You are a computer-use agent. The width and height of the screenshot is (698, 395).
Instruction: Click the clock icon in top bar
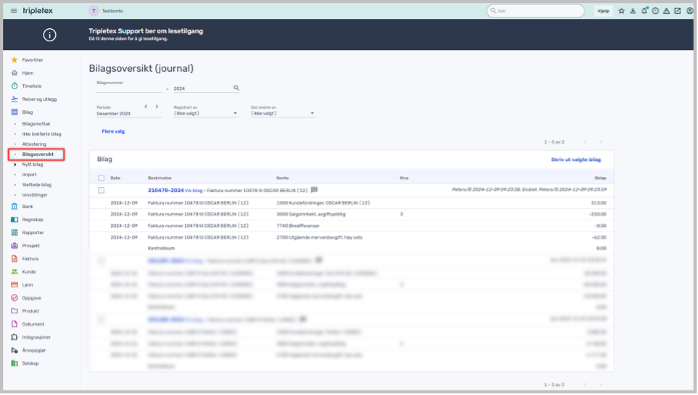pyautogui.click(x=655, y=11)
